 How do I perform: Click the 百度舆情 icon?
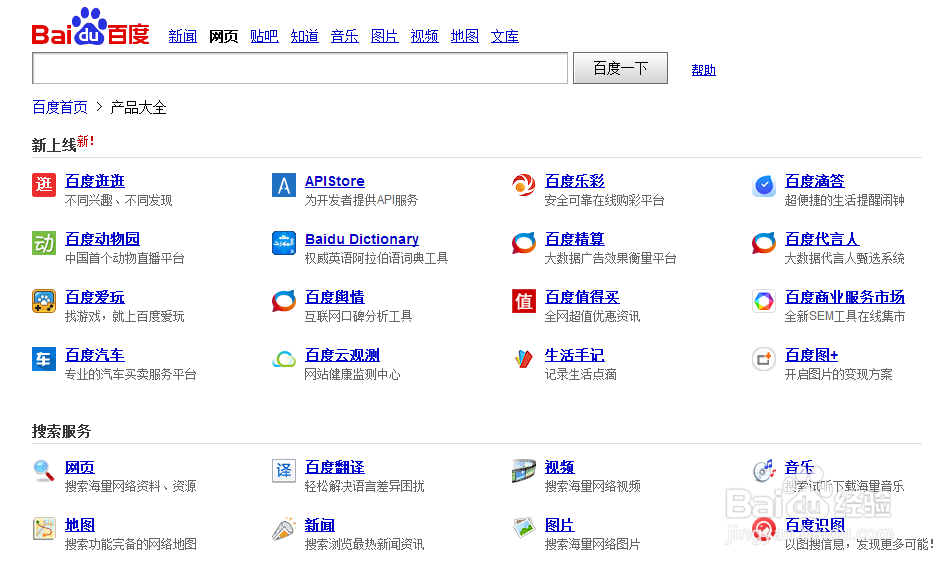pos(284,301)
